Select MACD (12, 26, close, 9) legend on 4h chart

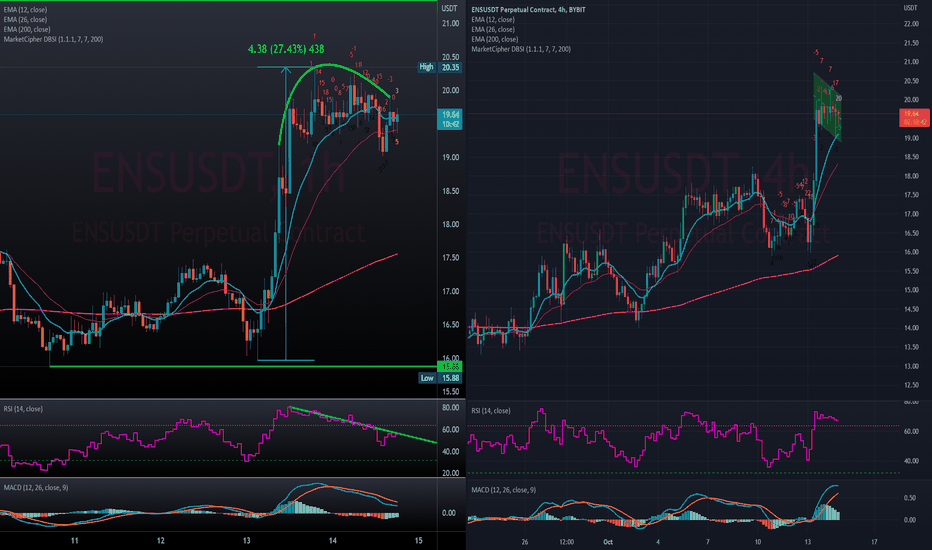point(503,490)
